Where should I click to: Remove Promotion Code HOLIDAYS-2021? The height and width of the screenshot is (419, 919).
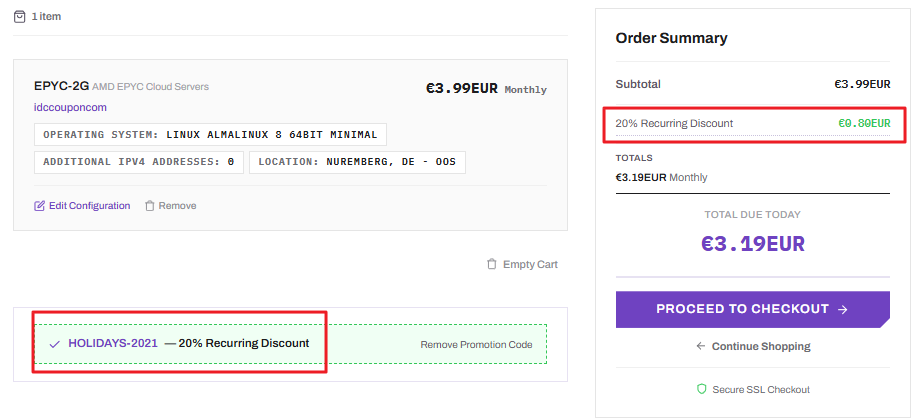tap(476, 345)
